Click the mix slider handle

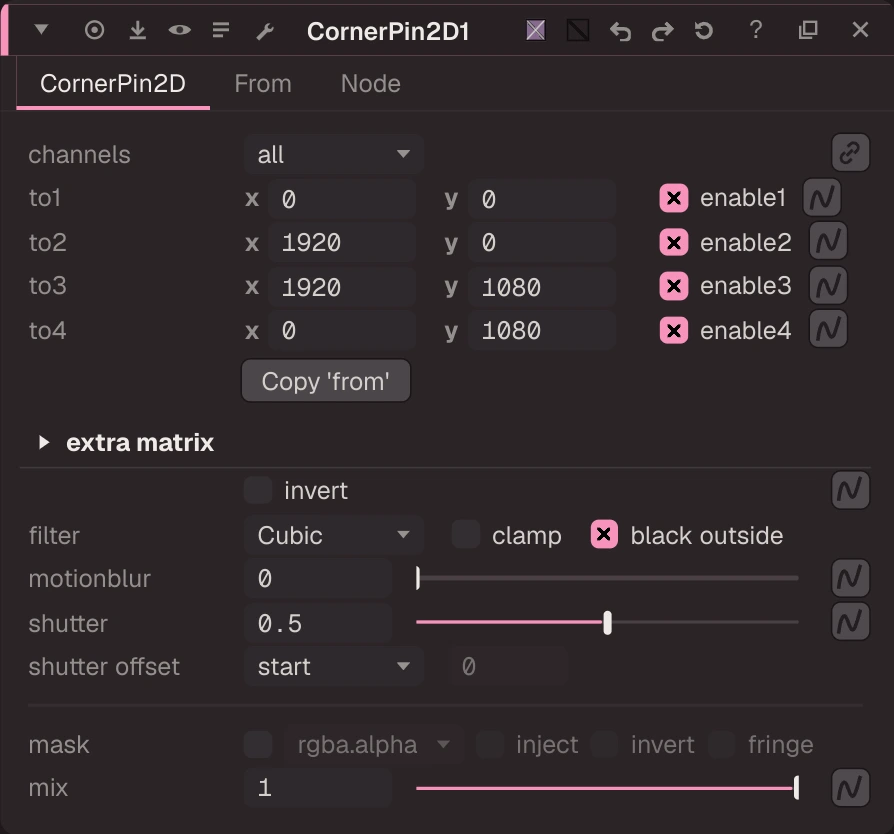tap(796, 788)
